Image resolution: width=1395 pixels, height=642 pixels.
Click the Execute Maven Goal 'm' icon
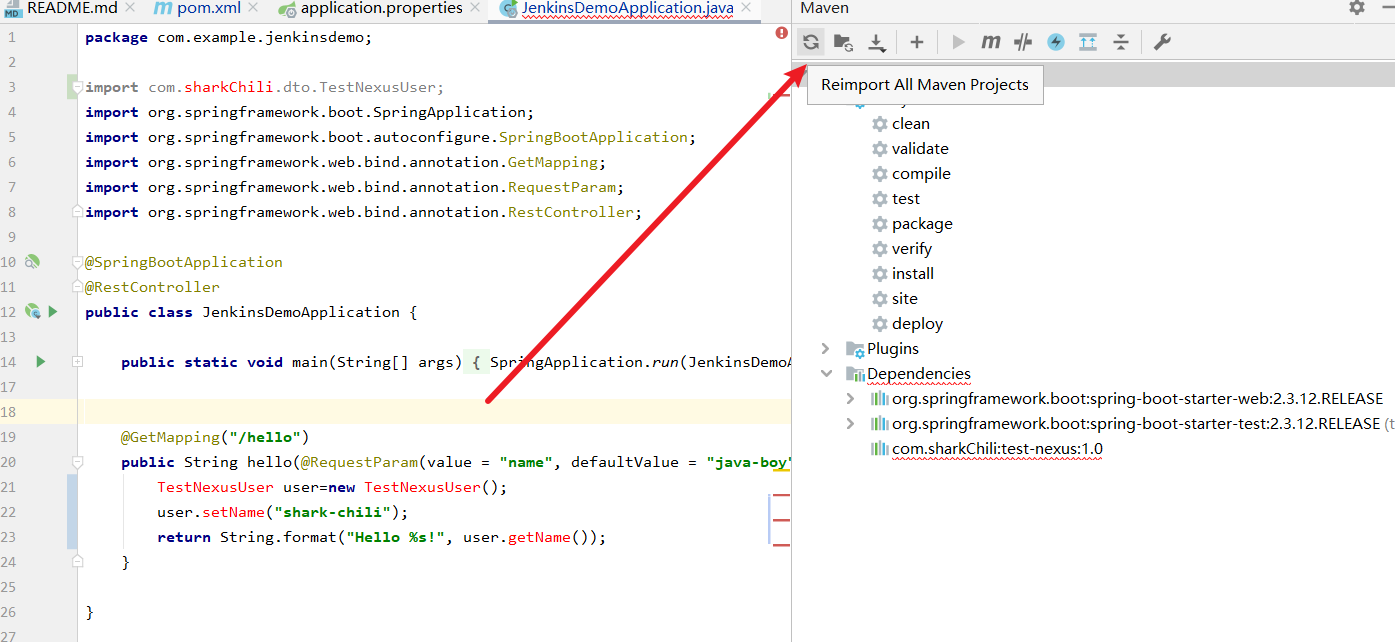[x=990, y=42]
